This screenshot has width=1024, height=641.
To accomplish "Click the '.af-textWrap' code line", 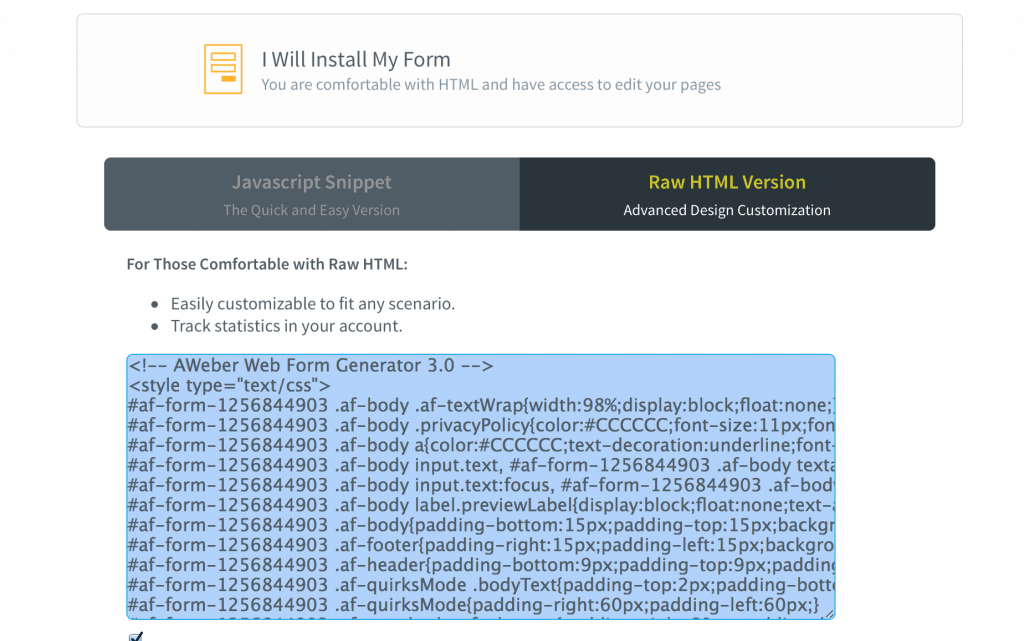I will point(481,405).
